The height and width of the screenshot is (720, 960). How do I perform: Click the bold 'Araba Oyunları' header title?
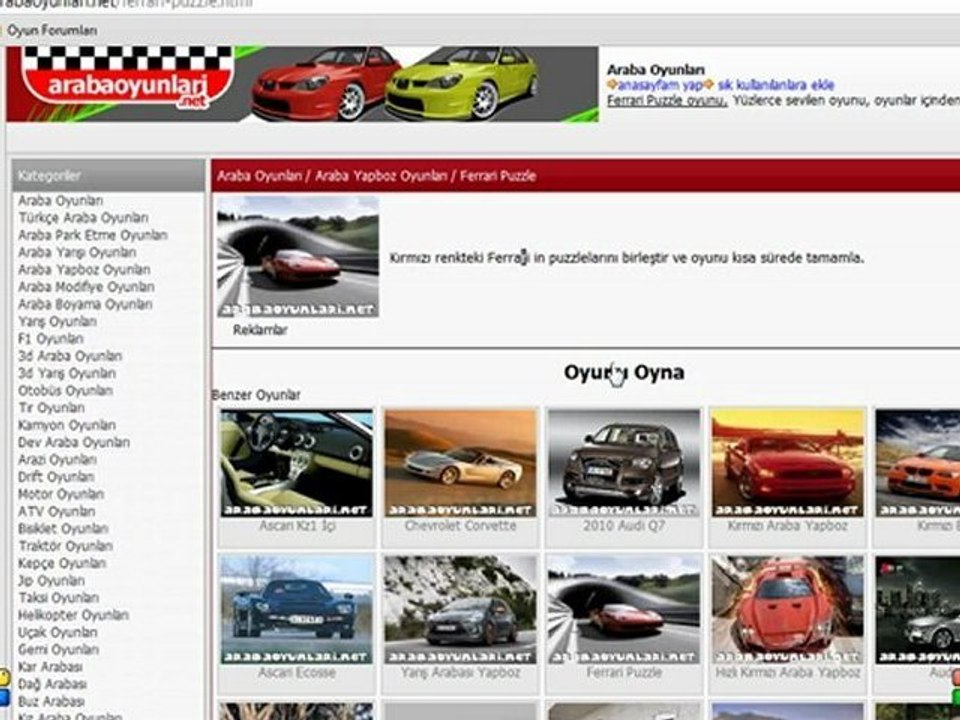(656, 70)
